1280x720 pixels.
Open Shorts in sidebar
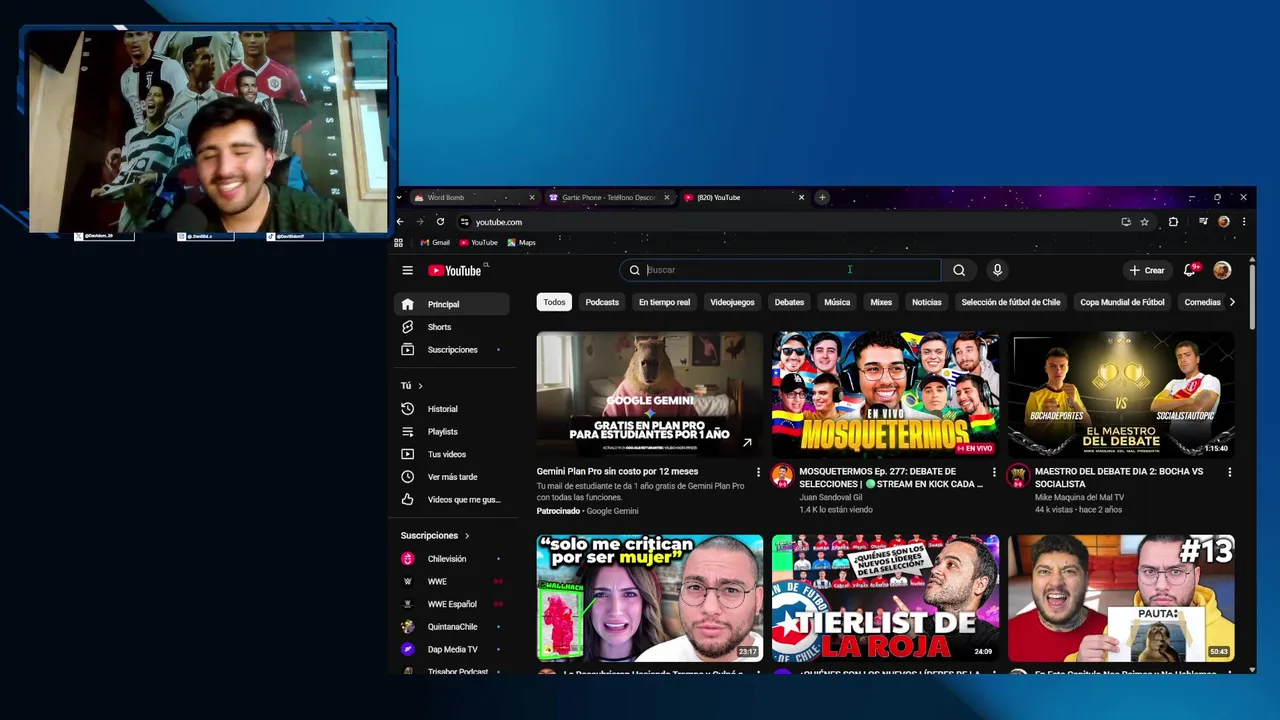[452, 327]
